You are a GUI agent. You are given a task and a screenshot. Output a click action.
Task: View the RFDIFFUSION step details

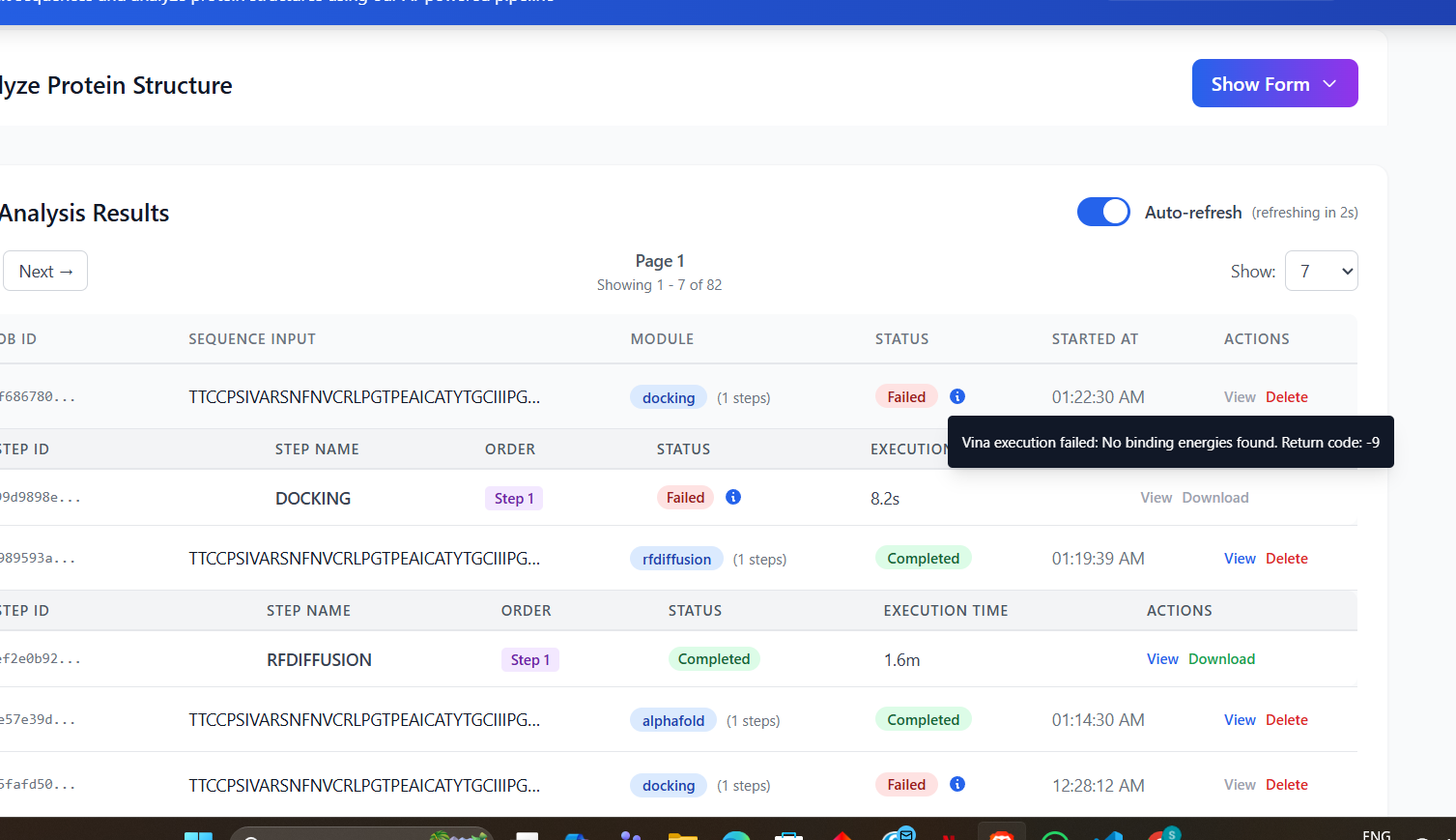point(1162,659)
